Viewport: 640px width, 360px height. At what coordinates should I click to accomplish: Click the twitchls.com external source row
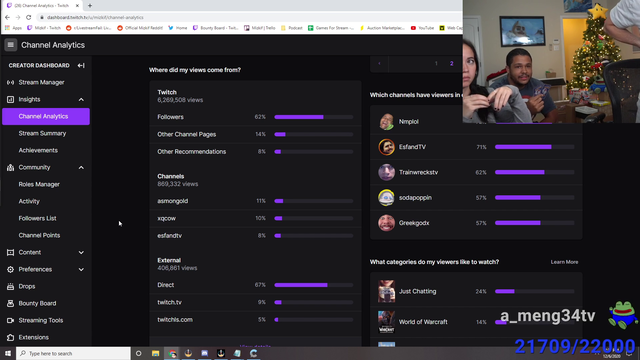[255, 320]
